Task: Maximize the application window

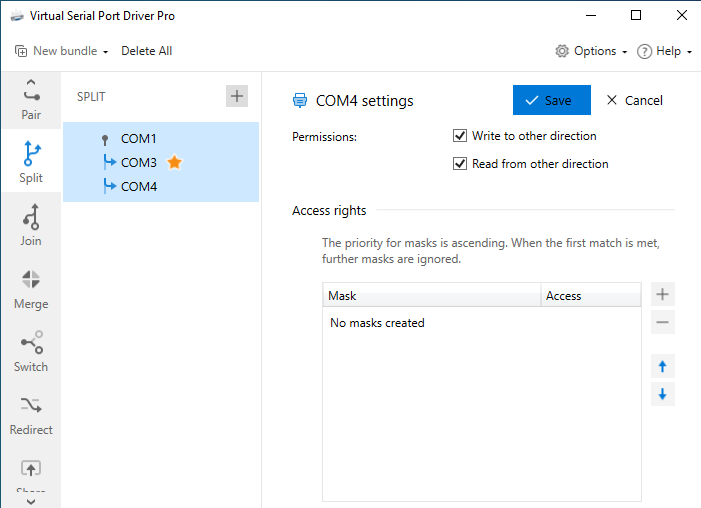Action: click(x=636, y=15)
